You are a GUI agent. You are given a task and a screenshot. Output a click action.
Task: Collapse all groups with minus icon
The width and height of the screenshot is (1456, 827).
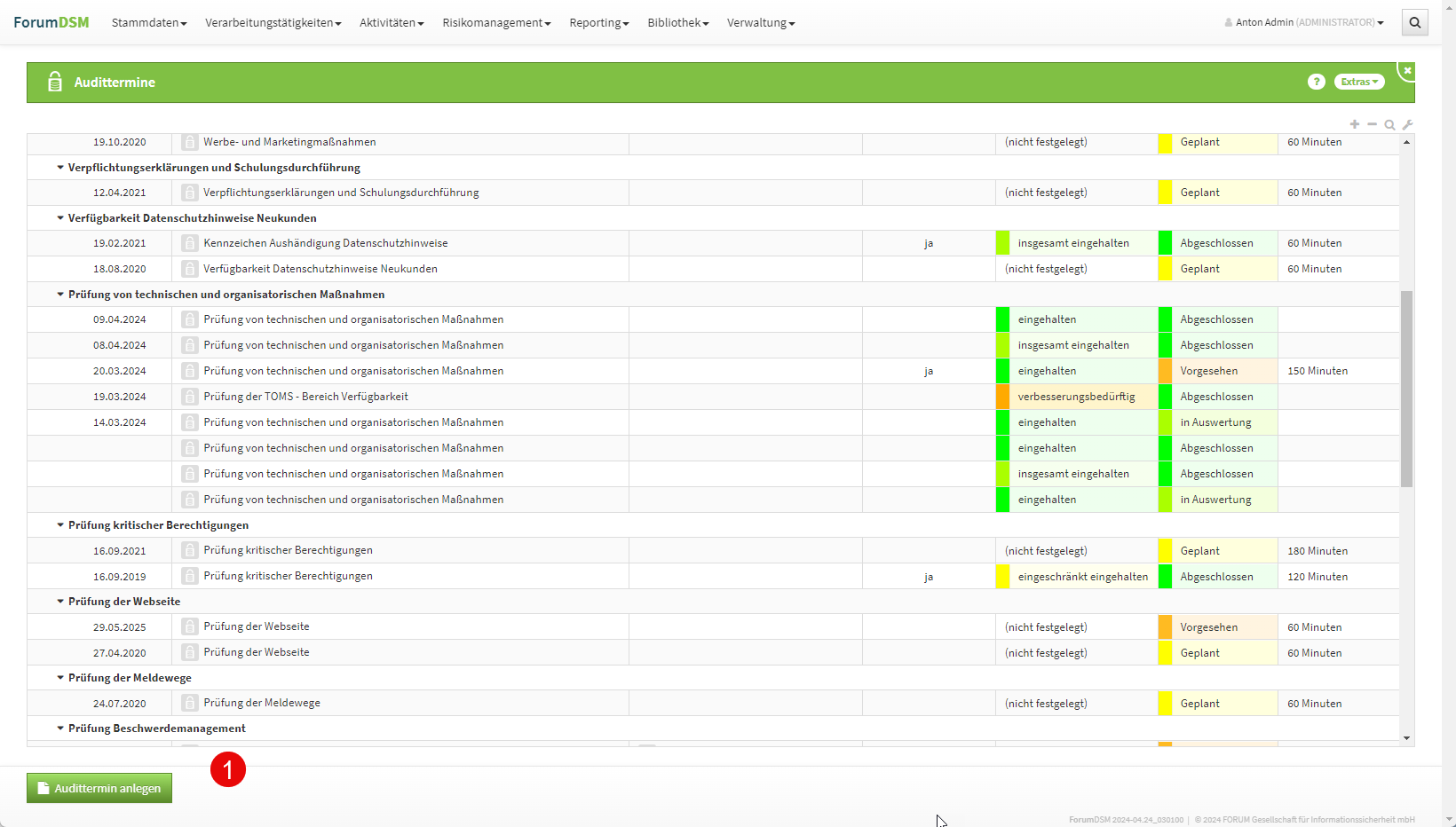tap(1372, 124)
